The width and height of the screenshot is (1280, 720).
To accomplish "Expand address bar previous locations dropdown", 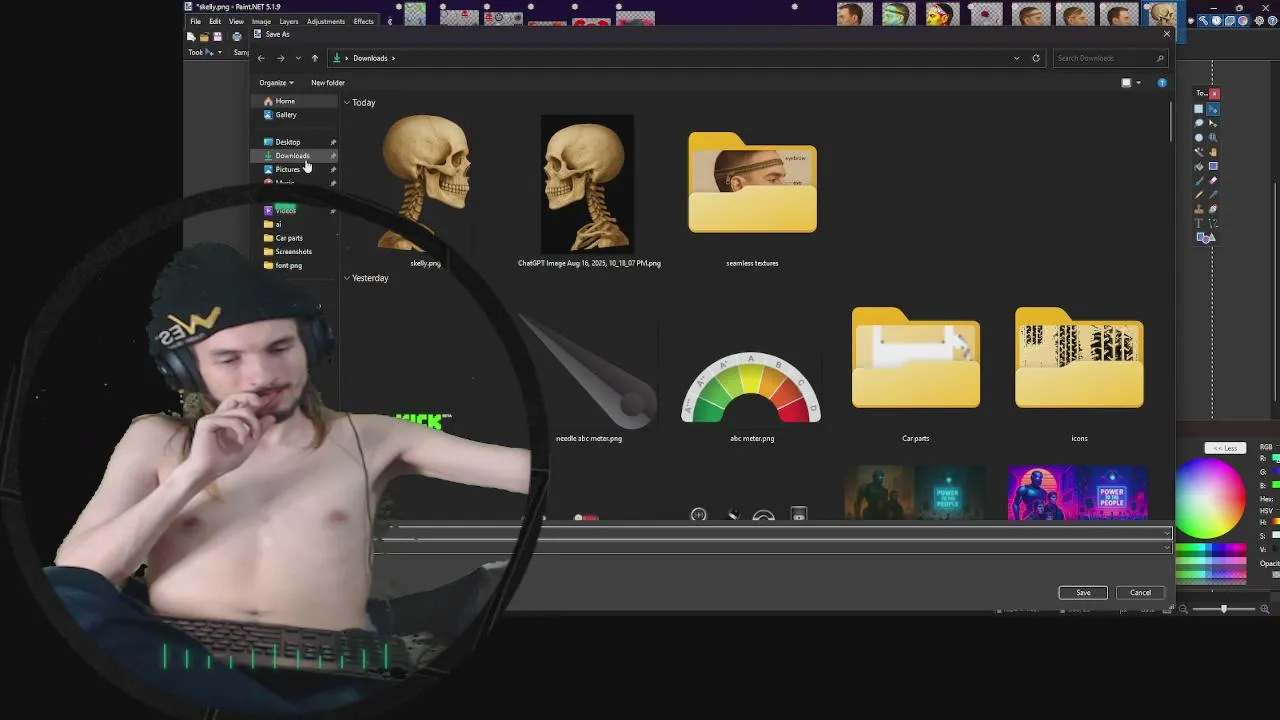I will pos(1017,58).
